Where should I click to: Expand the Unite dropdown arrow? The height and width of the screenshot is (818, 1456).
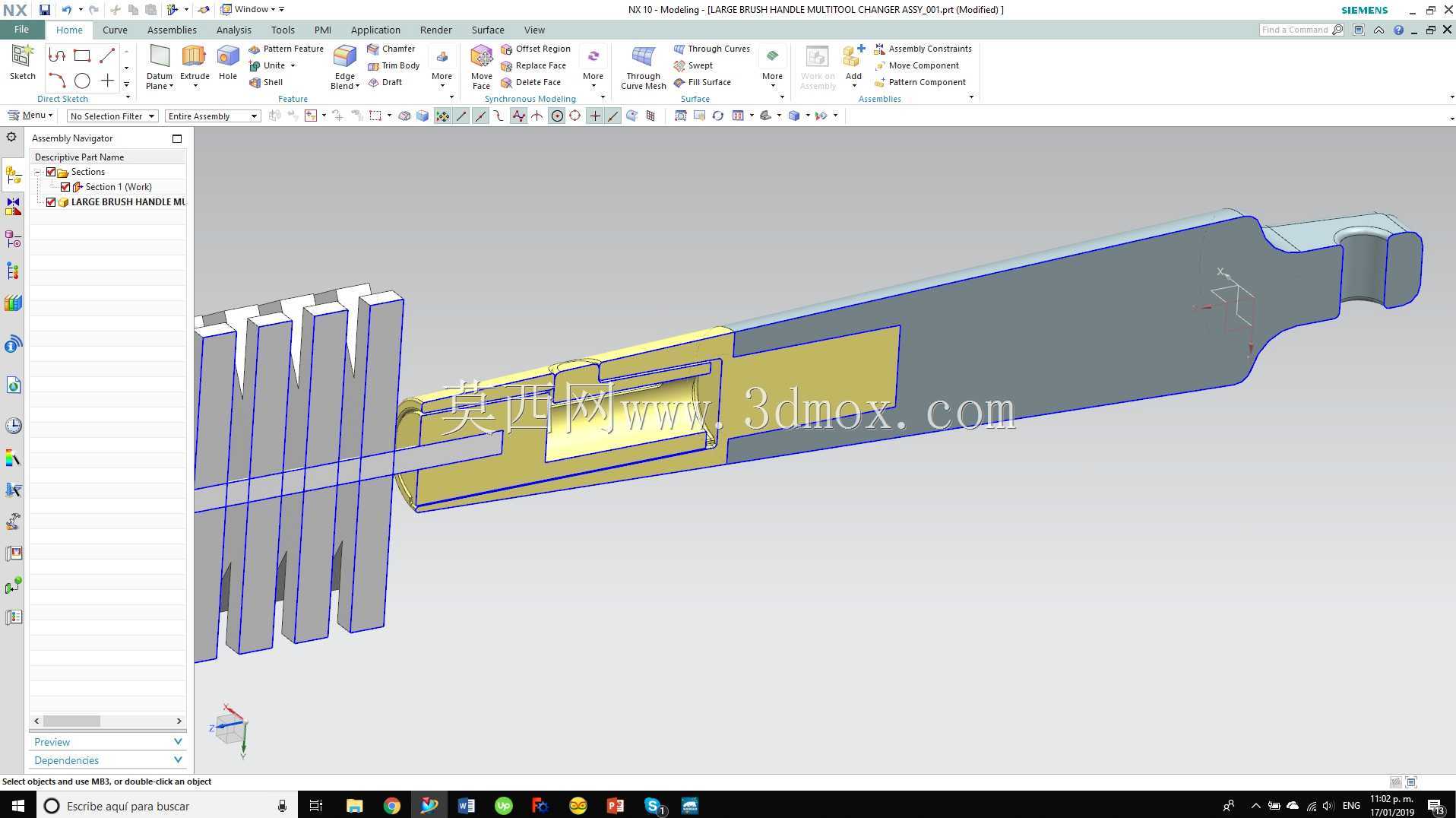(293, 65)
